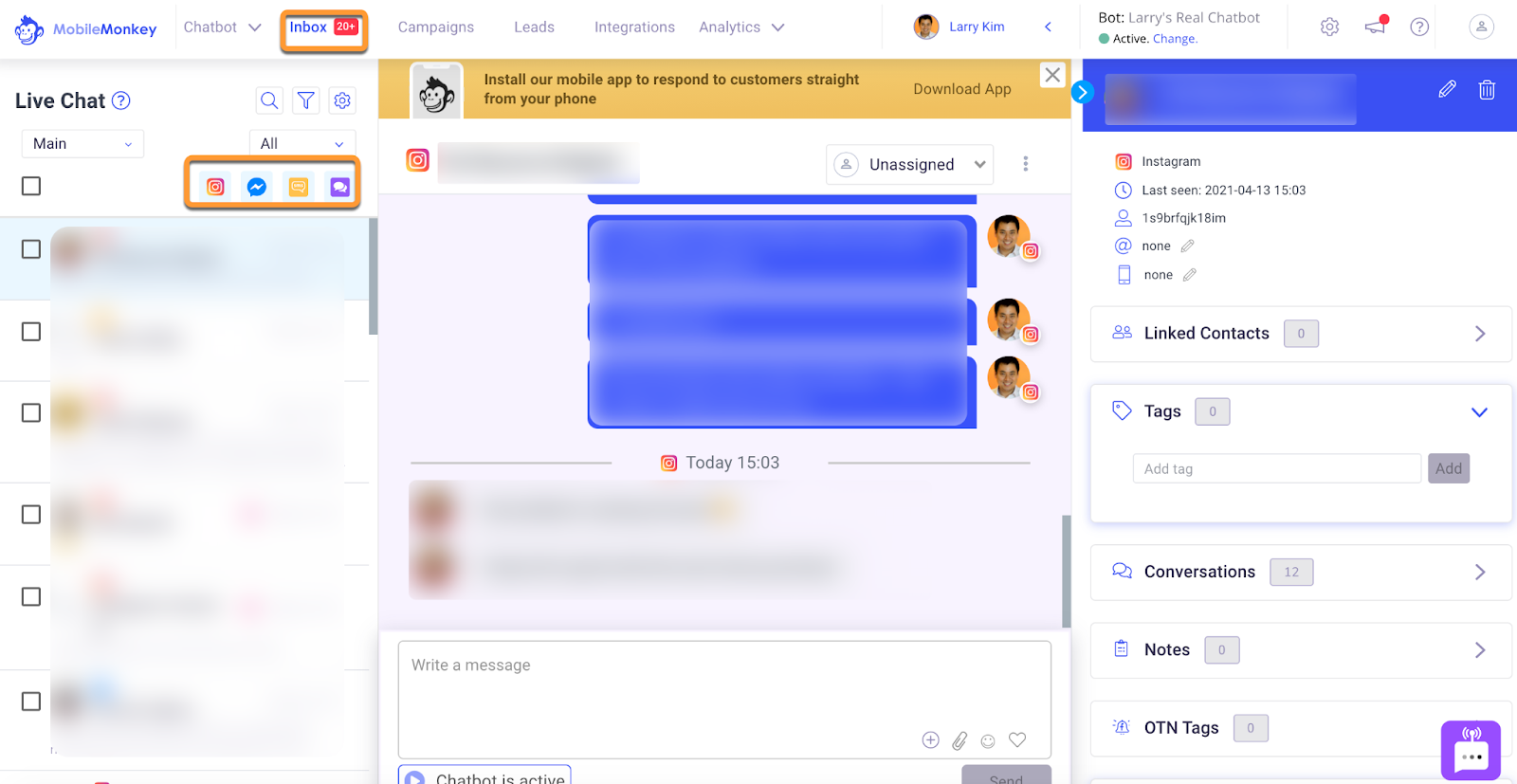This screenshot has width=1517, height=784.
Task: Click the OTN Tags section
Action: (x=1301, y=728)
